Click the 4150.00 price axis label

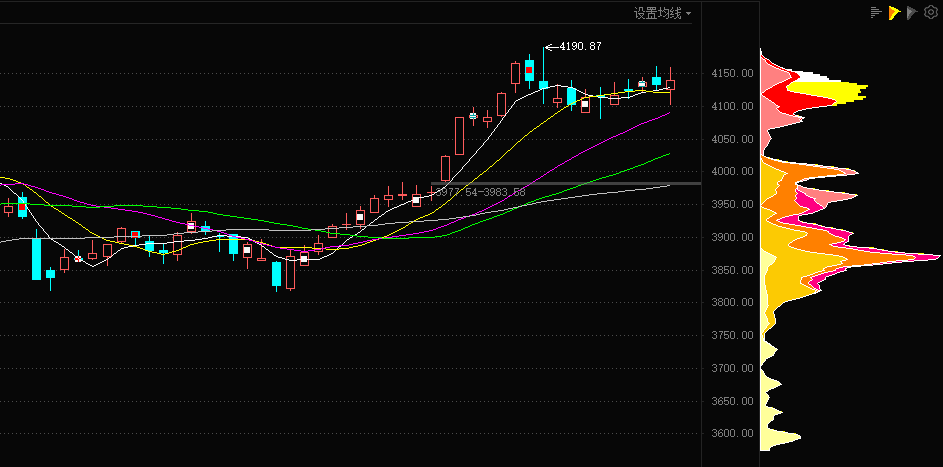pos(732,73)
